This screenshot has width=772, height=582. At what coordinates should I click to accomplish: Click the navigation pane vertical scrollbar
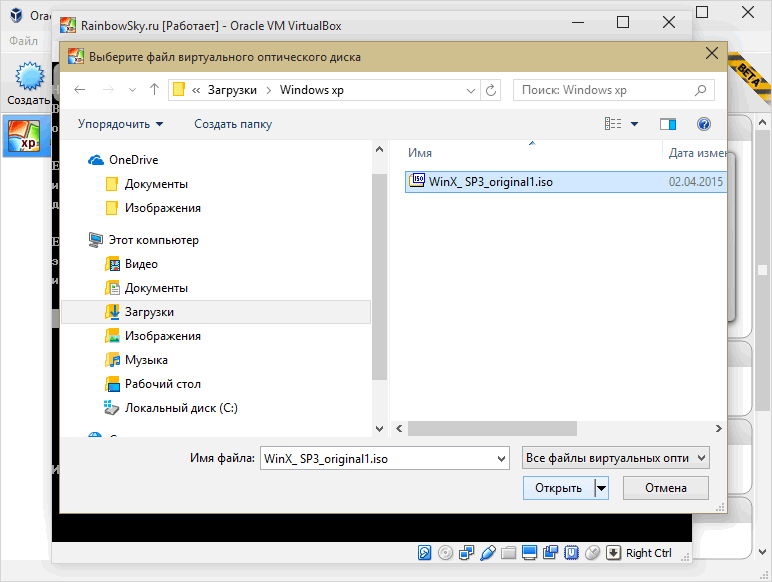[x=379, y=277]
